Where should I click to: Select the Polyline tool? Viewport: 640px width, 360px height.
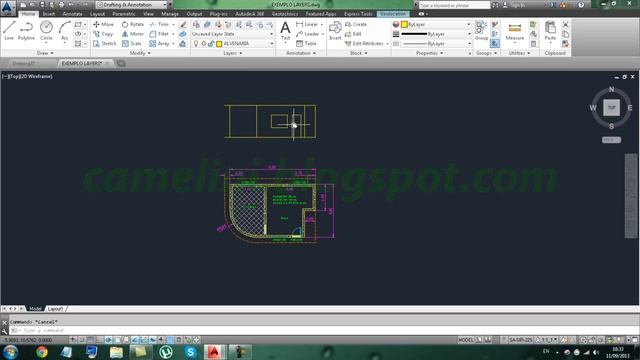pyautogui.click(x=26, y=31)
